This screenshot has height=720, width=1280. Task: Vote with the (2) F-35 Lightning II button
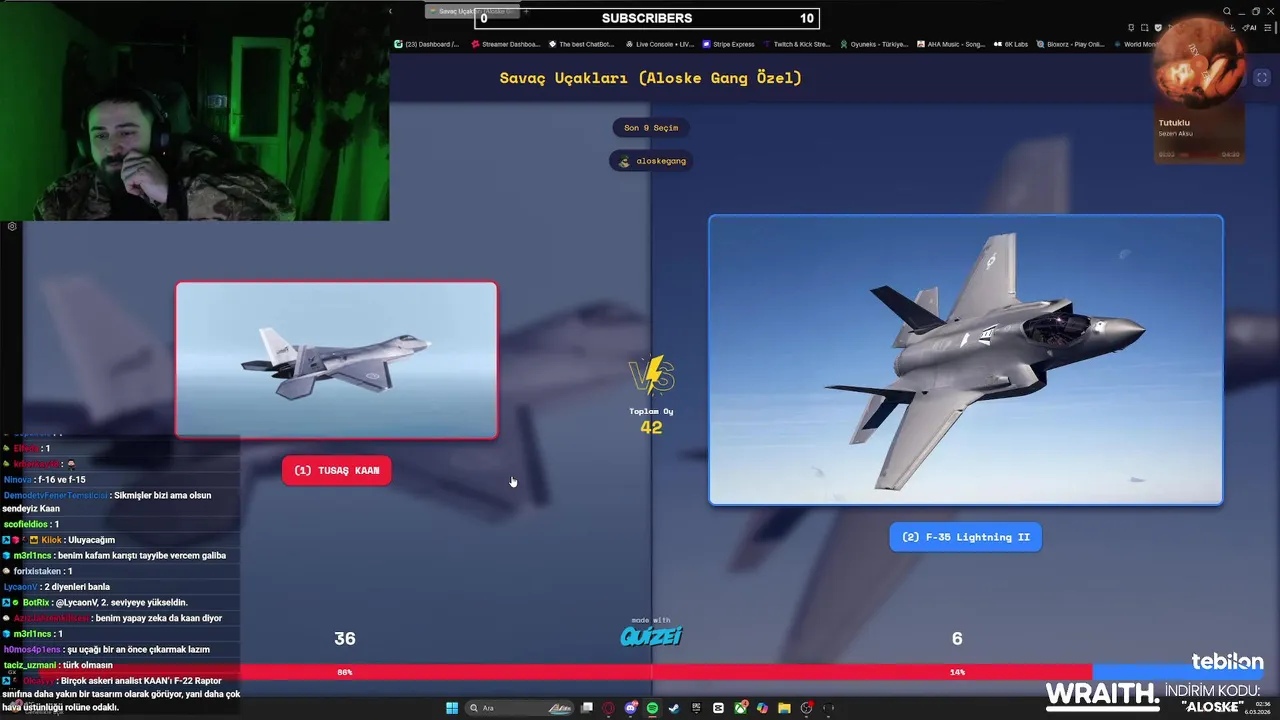coord(965,537)
